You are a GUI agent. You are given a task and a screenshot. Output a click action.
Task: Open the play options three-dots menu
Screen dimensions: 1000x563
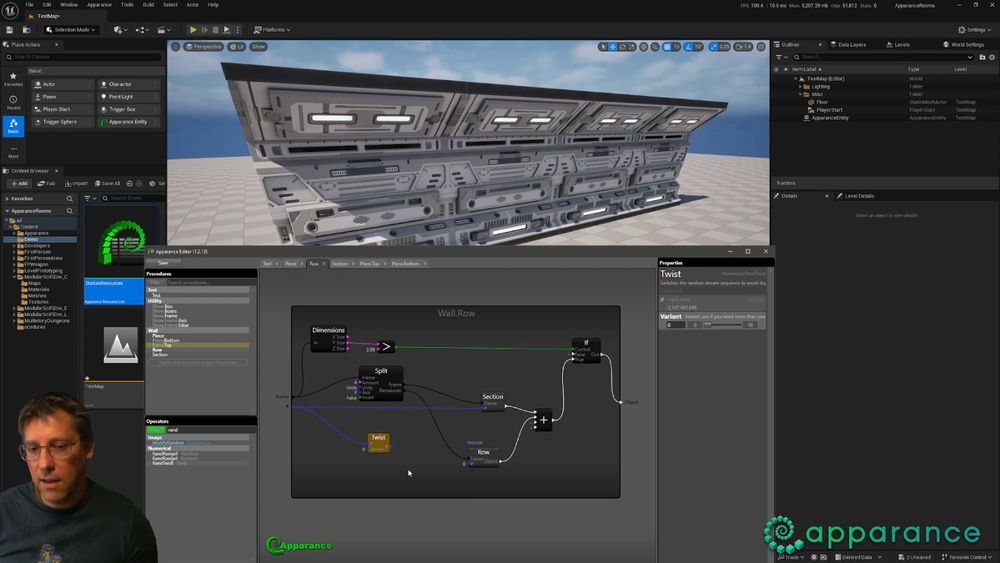pyautogui.click(x=238, y=29)
